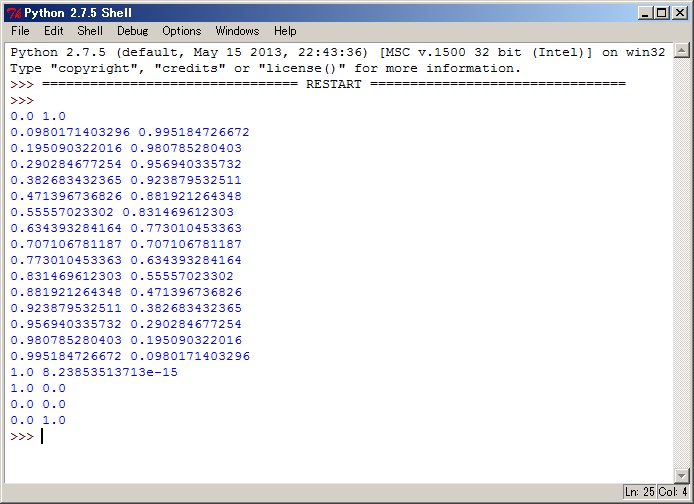Open the Debug menu

(x=132, y=31)
